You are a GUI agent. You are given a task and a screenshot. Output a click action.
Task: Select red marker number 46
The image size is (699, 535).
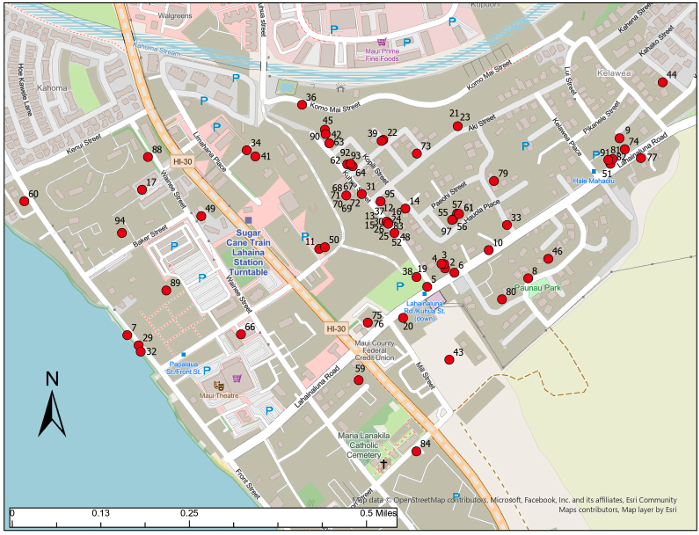pyautogui.click(x=548, y=259)
